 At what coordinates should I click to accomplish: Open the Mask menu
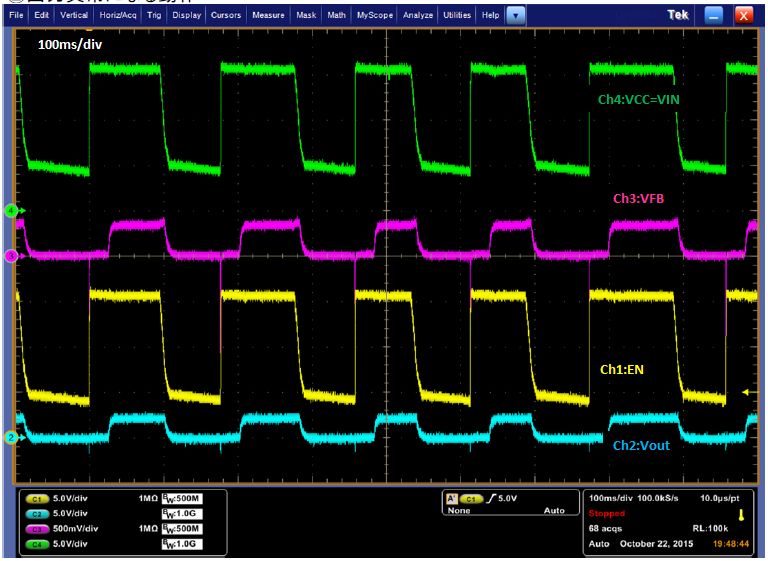pyautogui.click(x=306, y=15)
